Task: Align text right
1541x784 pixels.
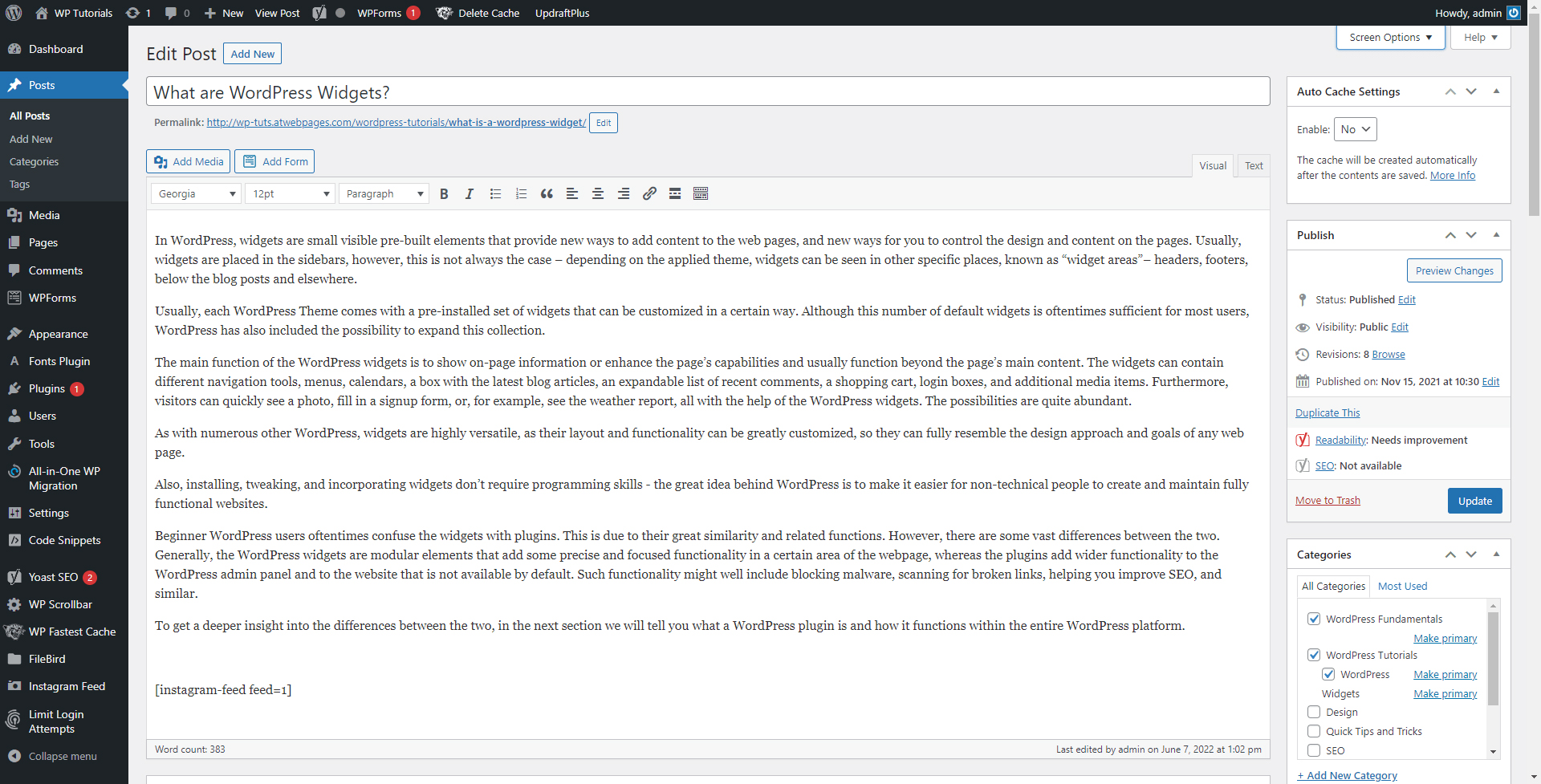Action: 624,193
